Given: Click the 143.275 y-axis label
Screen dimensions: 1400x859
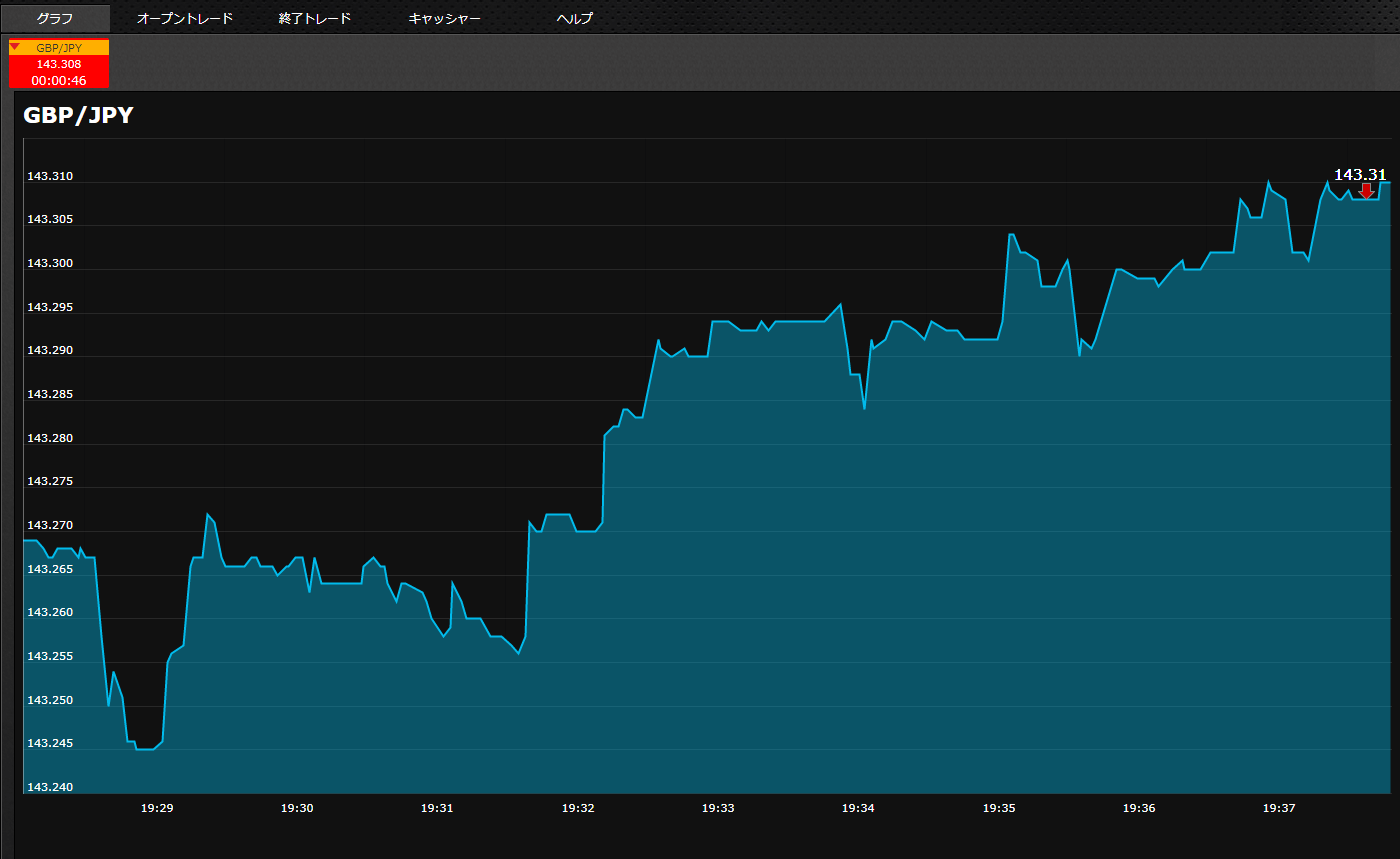Looking at the screenshot, I should pyautogui.click(x=50, y=481).
